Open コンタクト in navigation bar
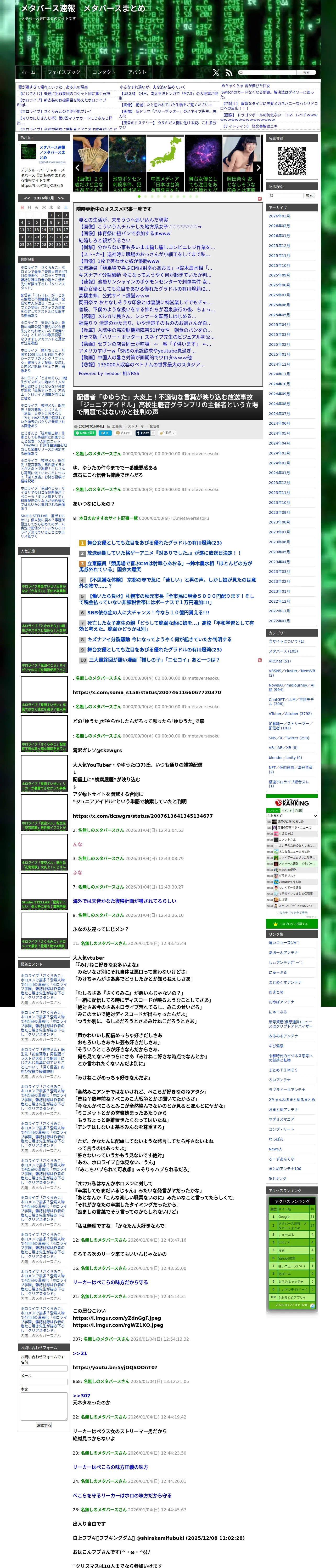Screen dimensions: 336x1568 [104, 72]
